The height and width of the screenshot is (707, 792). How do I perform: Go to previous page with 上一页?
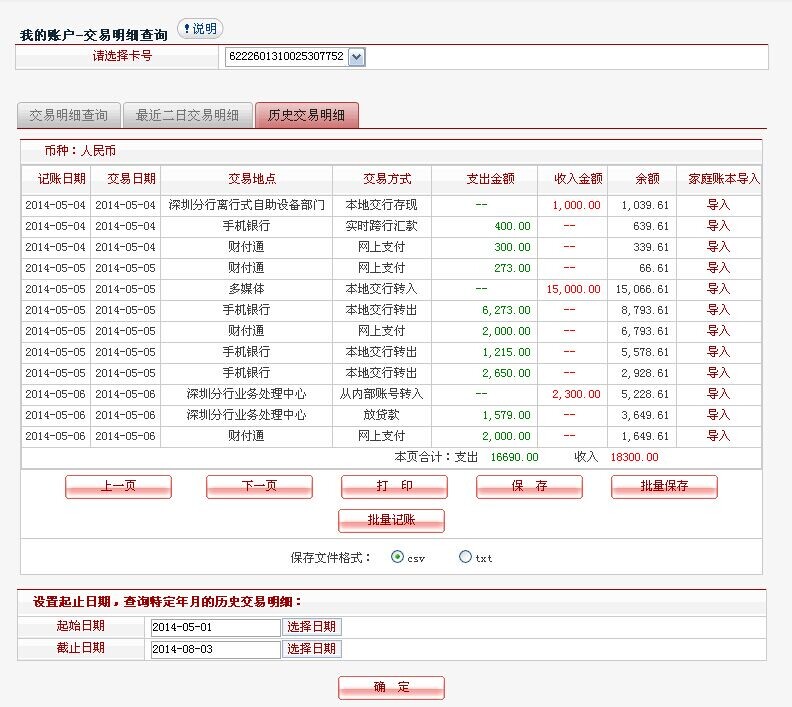coord(118,487)
